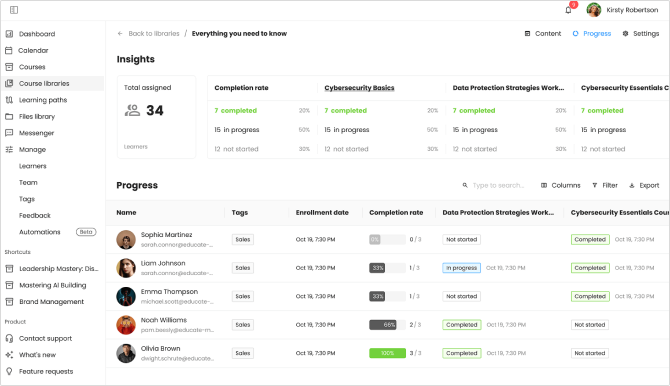Click the What's new sparkle icon
Image resolution: width=670 pixels, height=386 pixels.
[9, 355]
